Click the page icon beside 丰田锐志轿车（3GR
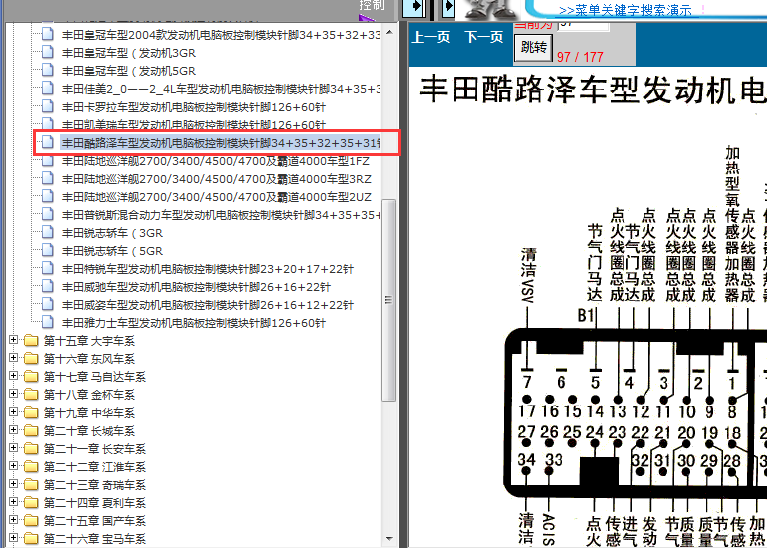This screenshot has width=767, height=548. pos(47,232)
